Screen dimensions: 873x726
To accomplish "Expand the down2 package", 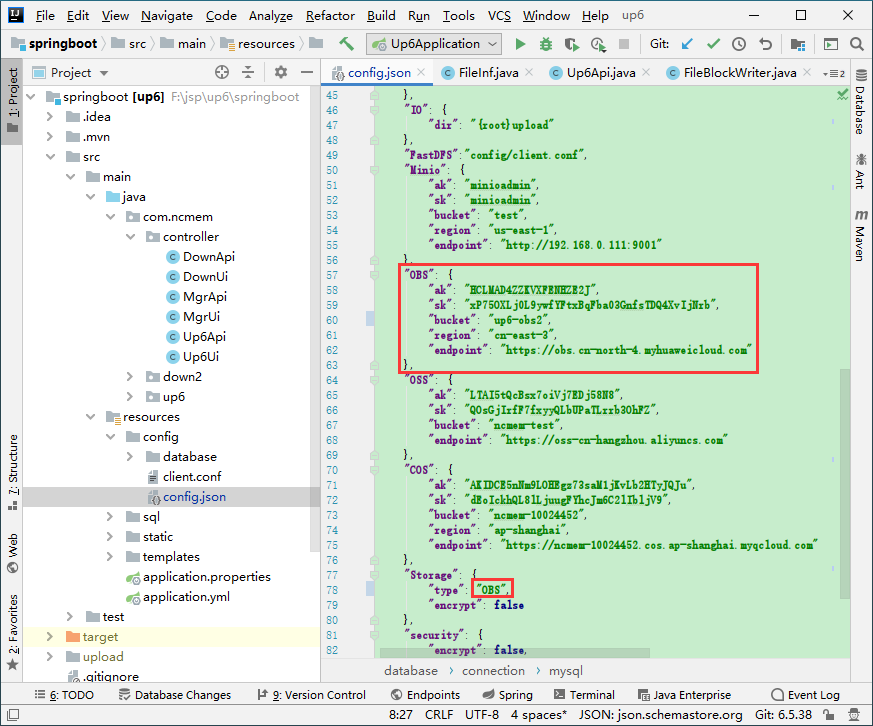I will coord(130,377).
